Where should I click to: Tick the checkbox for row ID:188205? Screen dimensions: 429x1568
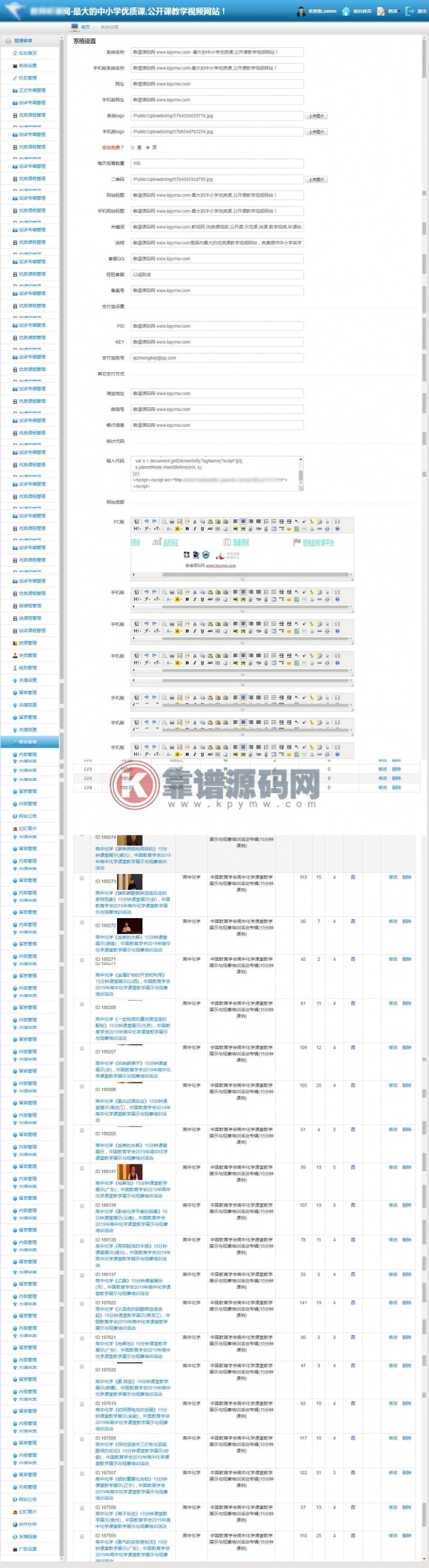click(x=82, y=1130)
